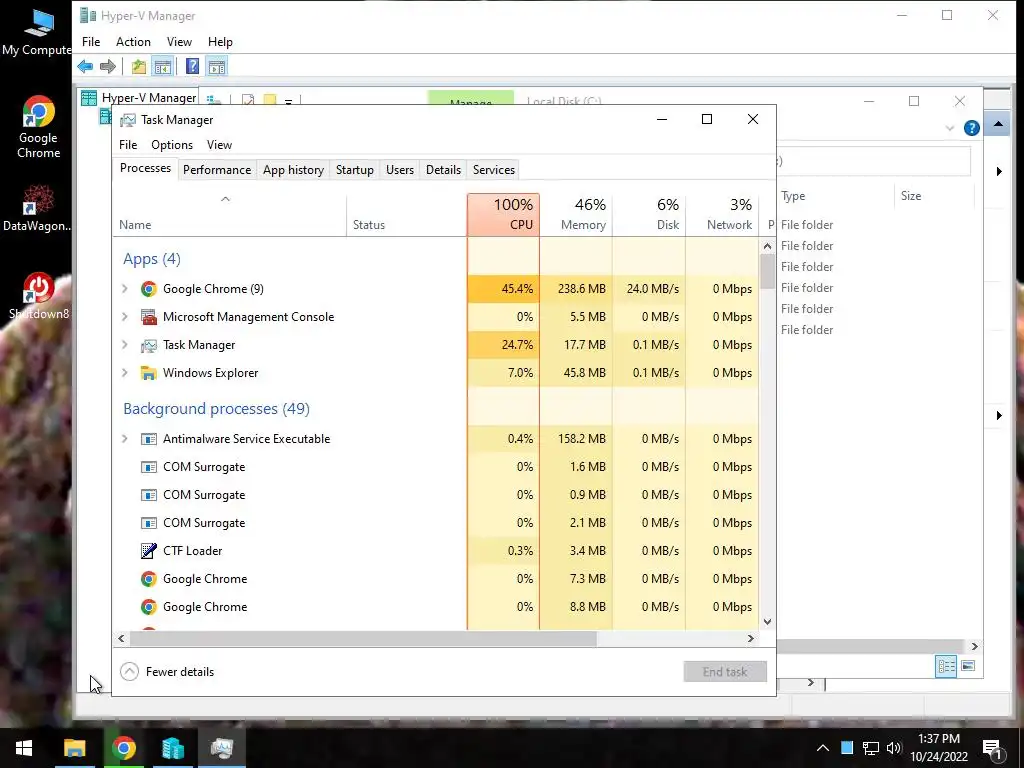Viewport: 1024px width, 768px height.
Task: Open the notification center icon
Action: pyautogui.click(x=992, y=749)
